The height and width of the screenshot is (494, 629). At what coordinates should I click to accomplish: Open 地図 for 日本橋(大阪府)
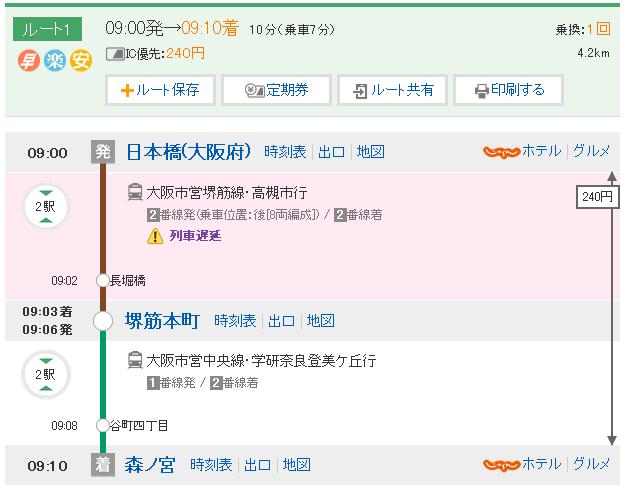pyautogui.click(x=371, y=152)
